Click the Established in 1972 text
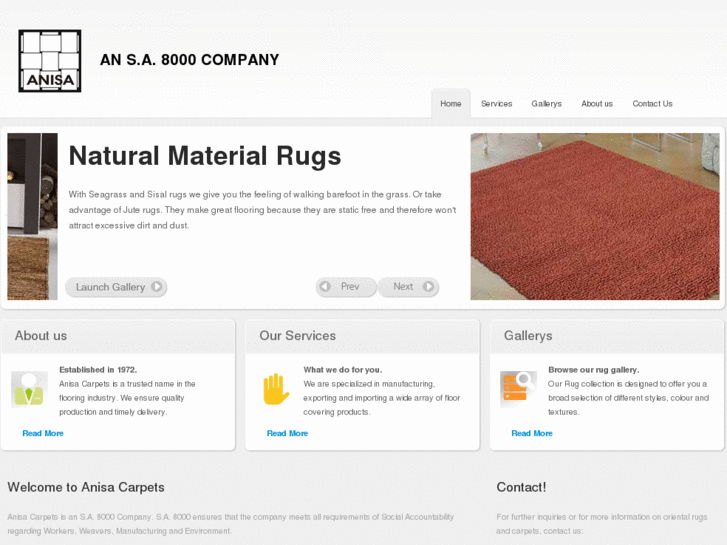727x545 pixels. click(98, 370)
